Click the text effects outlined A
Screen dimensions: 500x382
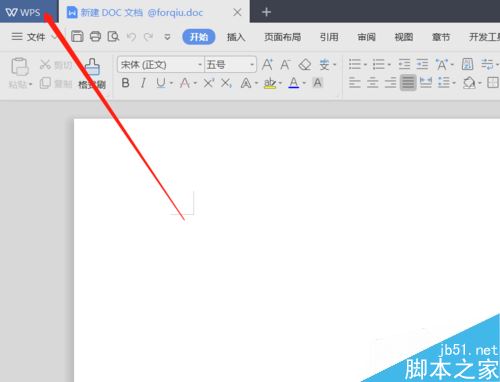click(246, 83)
